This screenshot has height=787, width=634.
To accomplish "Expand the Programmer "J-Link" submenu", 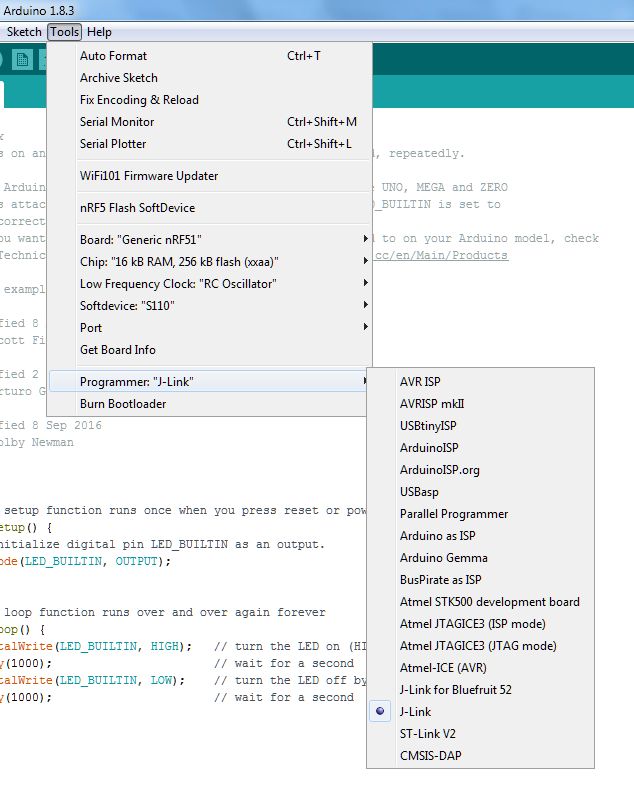I will pos(210,382).
